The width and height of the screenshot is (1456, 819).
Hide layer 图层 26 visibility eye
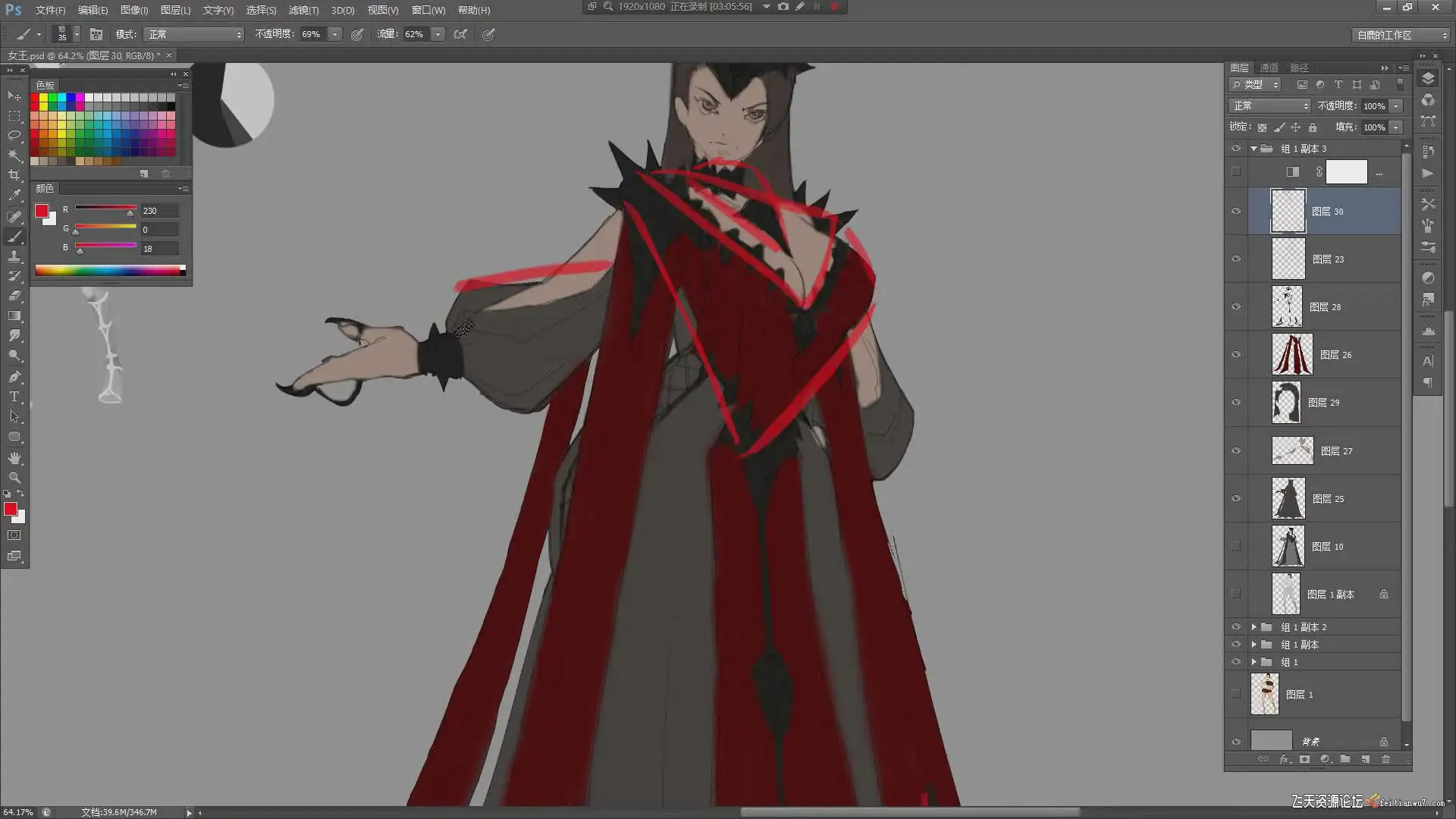tap(1236, 354)
